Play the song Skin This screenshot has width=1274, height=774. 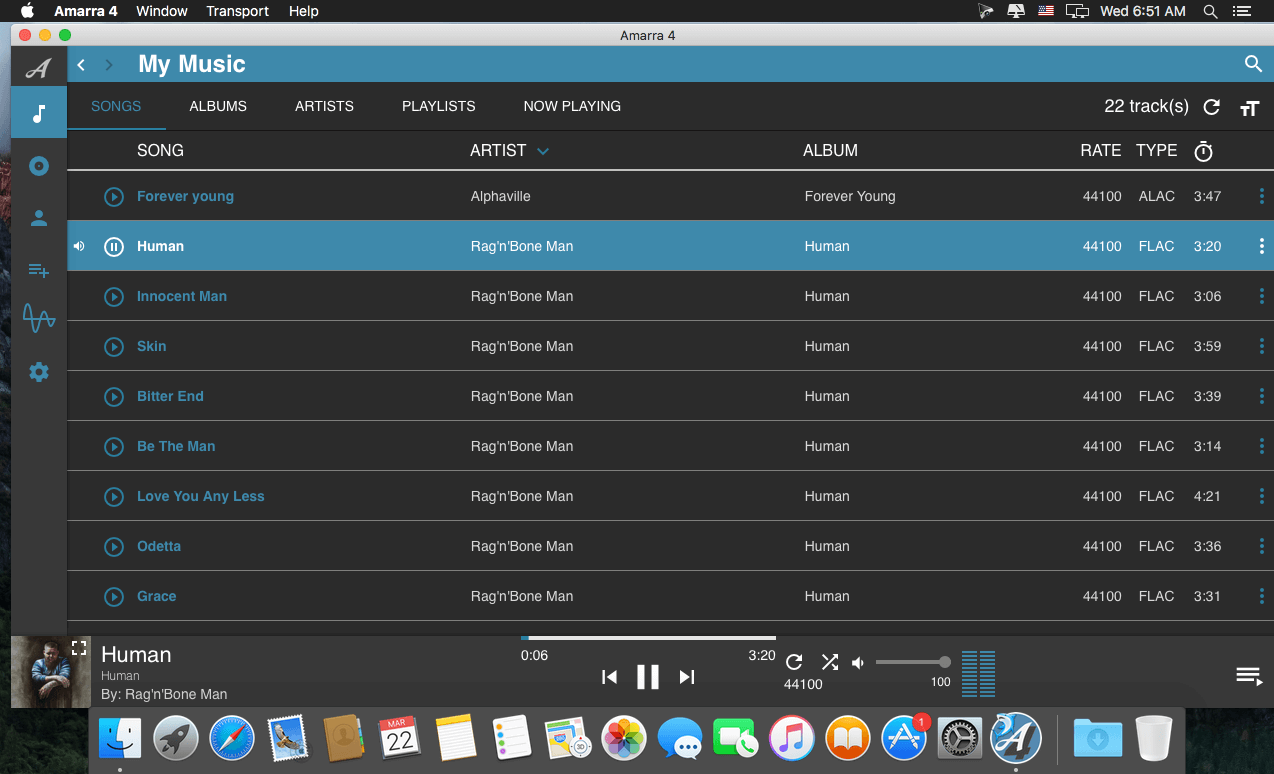coord(114,346)
